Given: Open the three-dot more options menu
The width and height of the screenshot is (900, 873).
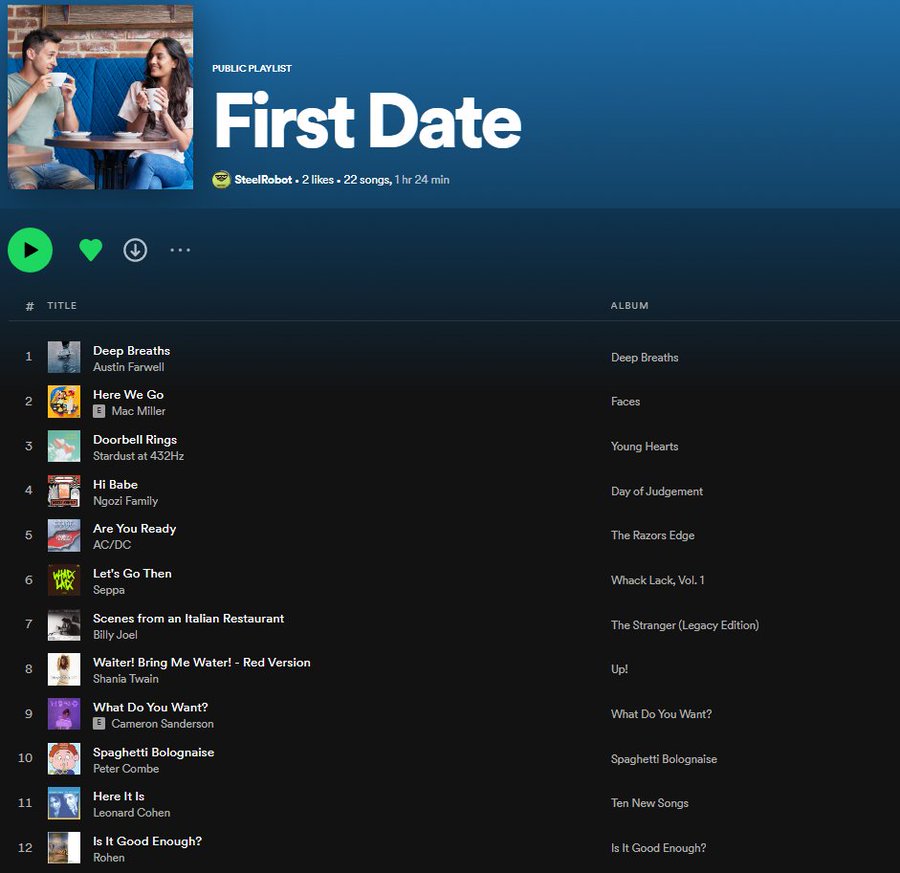Looking at the screenshot, I should [x=180, y=250].
